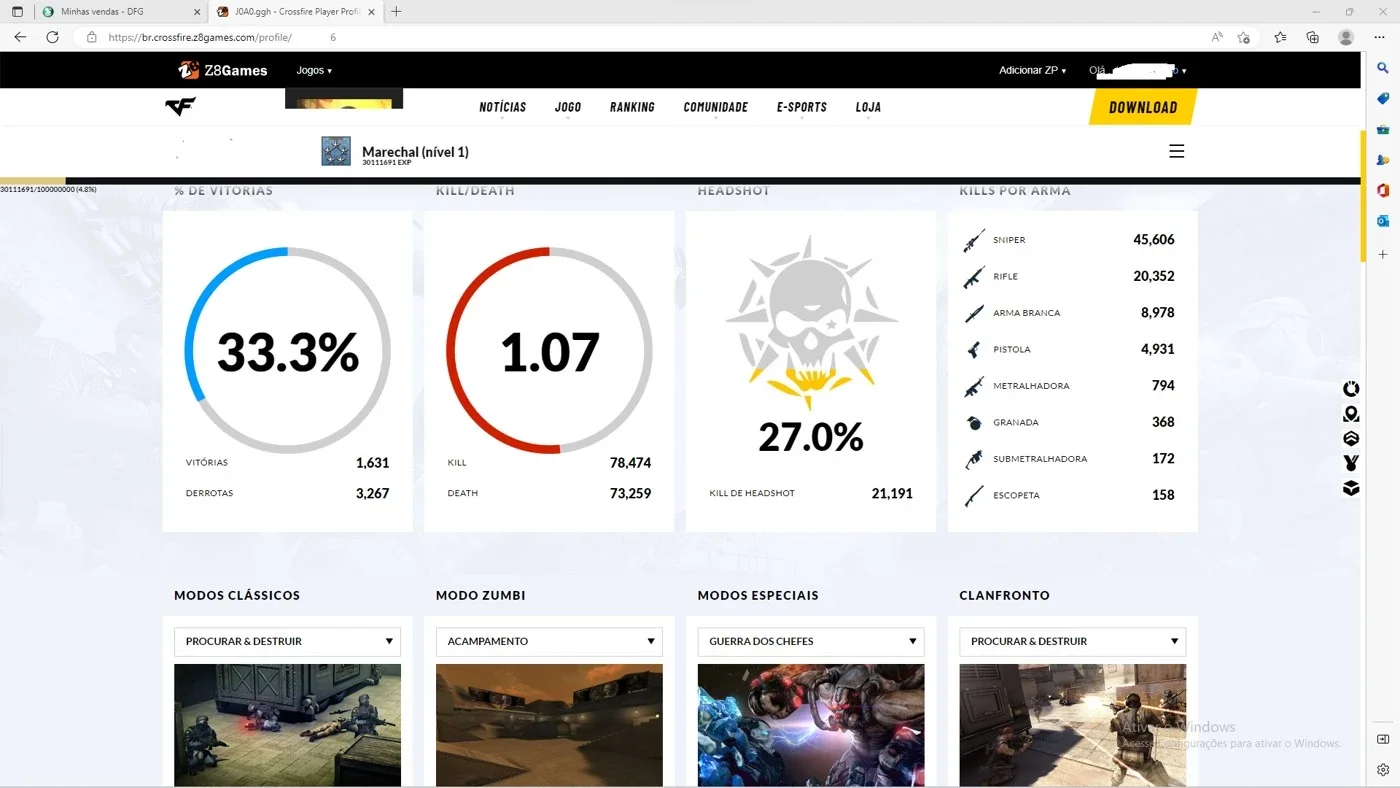Open the E-Sports menu
Viewport: 1400px width, 788px height.
click(802, 107)
